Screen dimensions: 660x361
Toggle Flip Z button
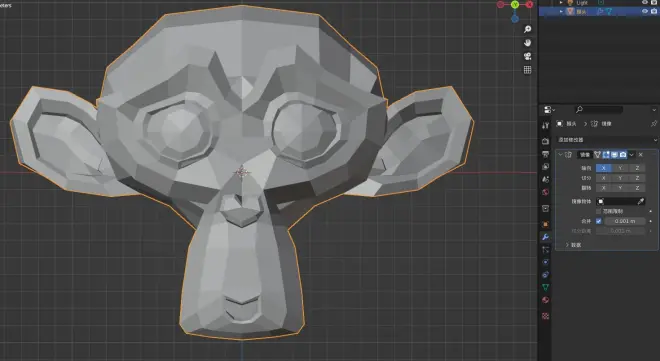pos(637,188)
